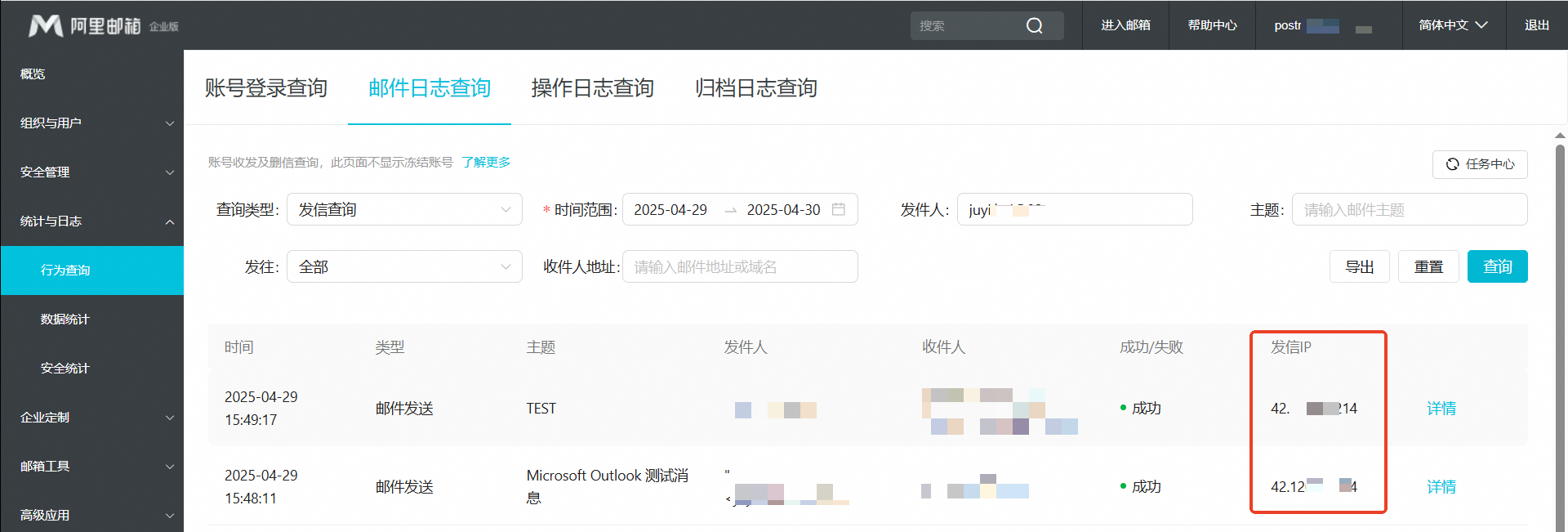The image size is (1568, 532).
Task: Expand the 高级应用 menu
Action: (91, 515)
